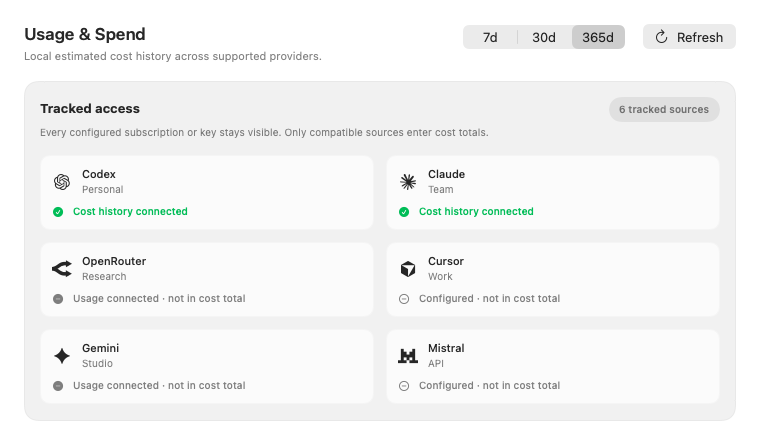The width and height of the screenshot is (760, 440).
Task: Click the Gemini sparkle icon
Action: pos(62,356)
